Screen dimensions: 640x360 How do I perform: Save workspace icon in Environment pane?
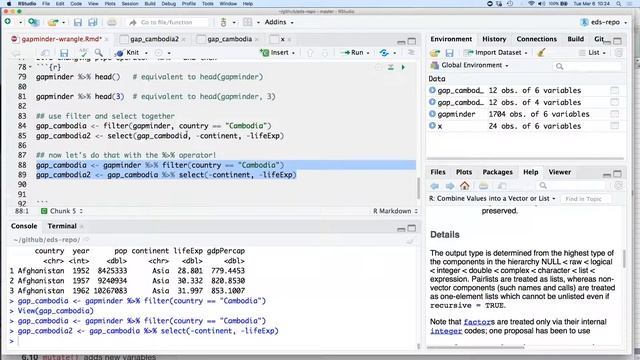[x=449, y=53]
